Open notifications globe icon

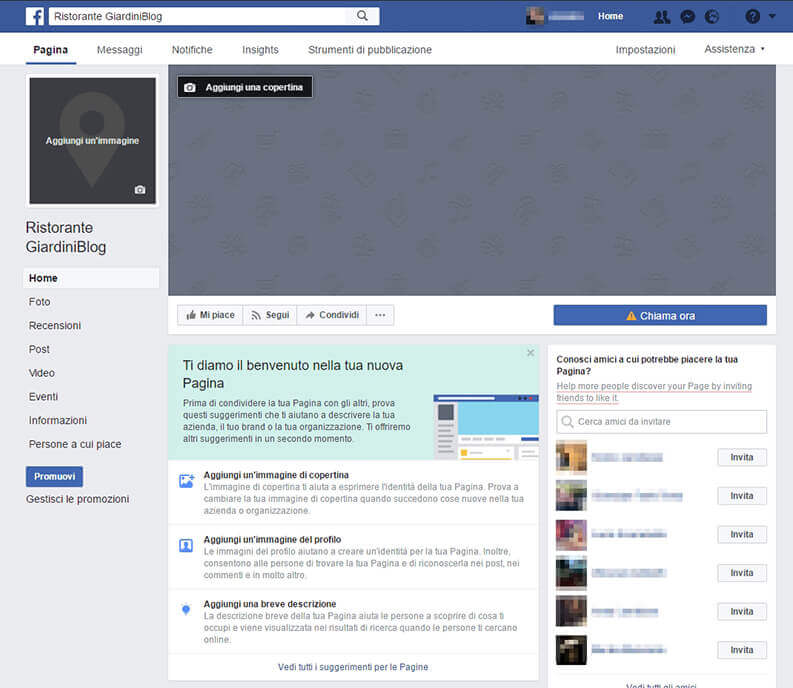[712, 17]
